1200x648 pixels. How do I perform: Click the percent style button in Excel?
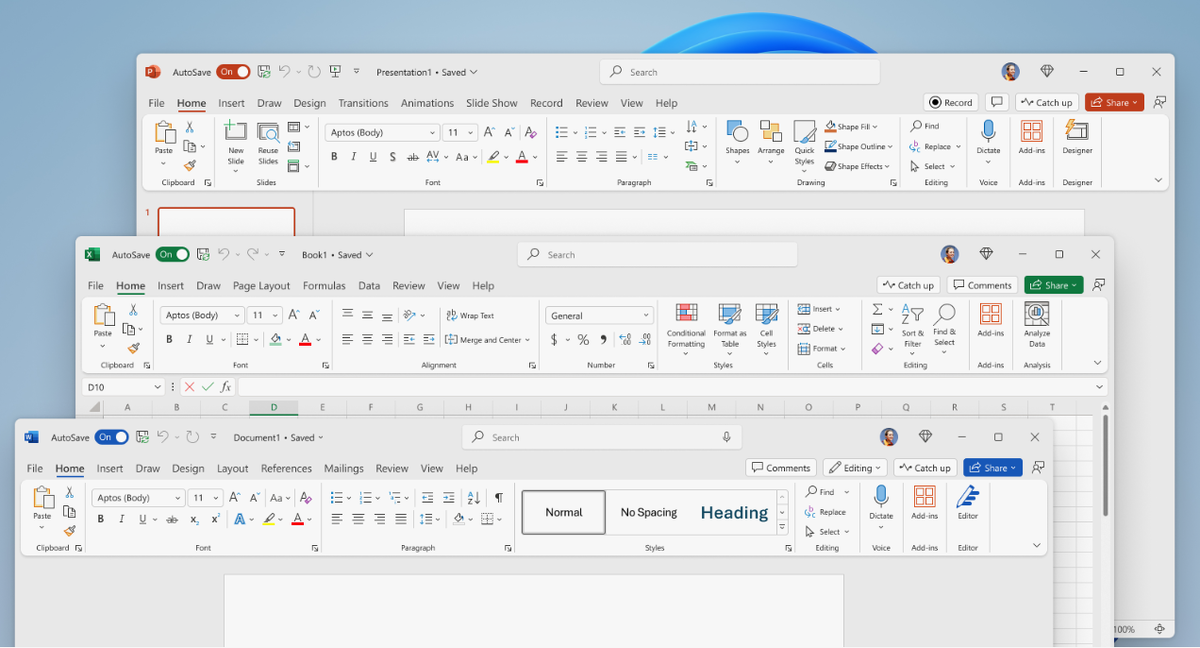(583, 340)
